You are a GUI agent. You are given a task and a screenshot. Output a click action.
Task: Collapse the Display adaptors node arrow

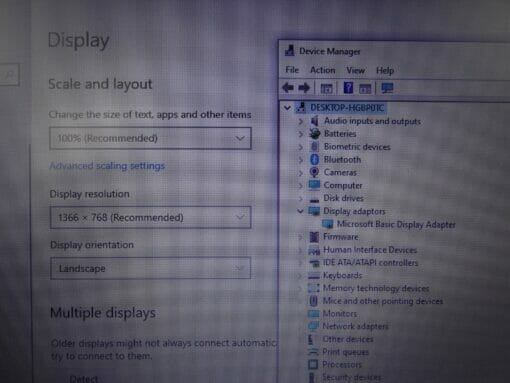coord(300,211)
